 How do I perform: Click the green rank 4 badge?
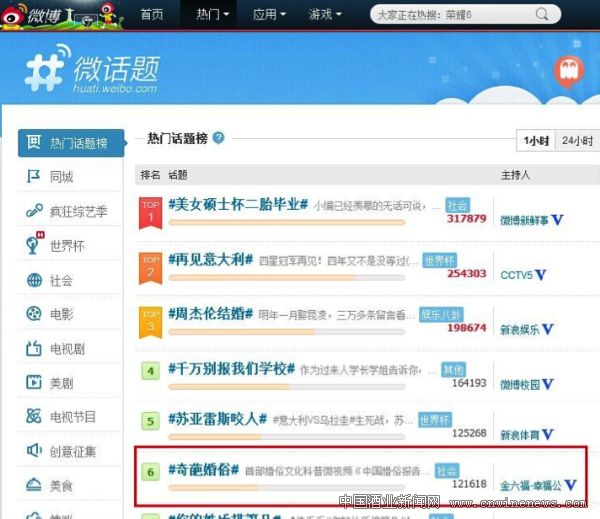tap(150, 371)
